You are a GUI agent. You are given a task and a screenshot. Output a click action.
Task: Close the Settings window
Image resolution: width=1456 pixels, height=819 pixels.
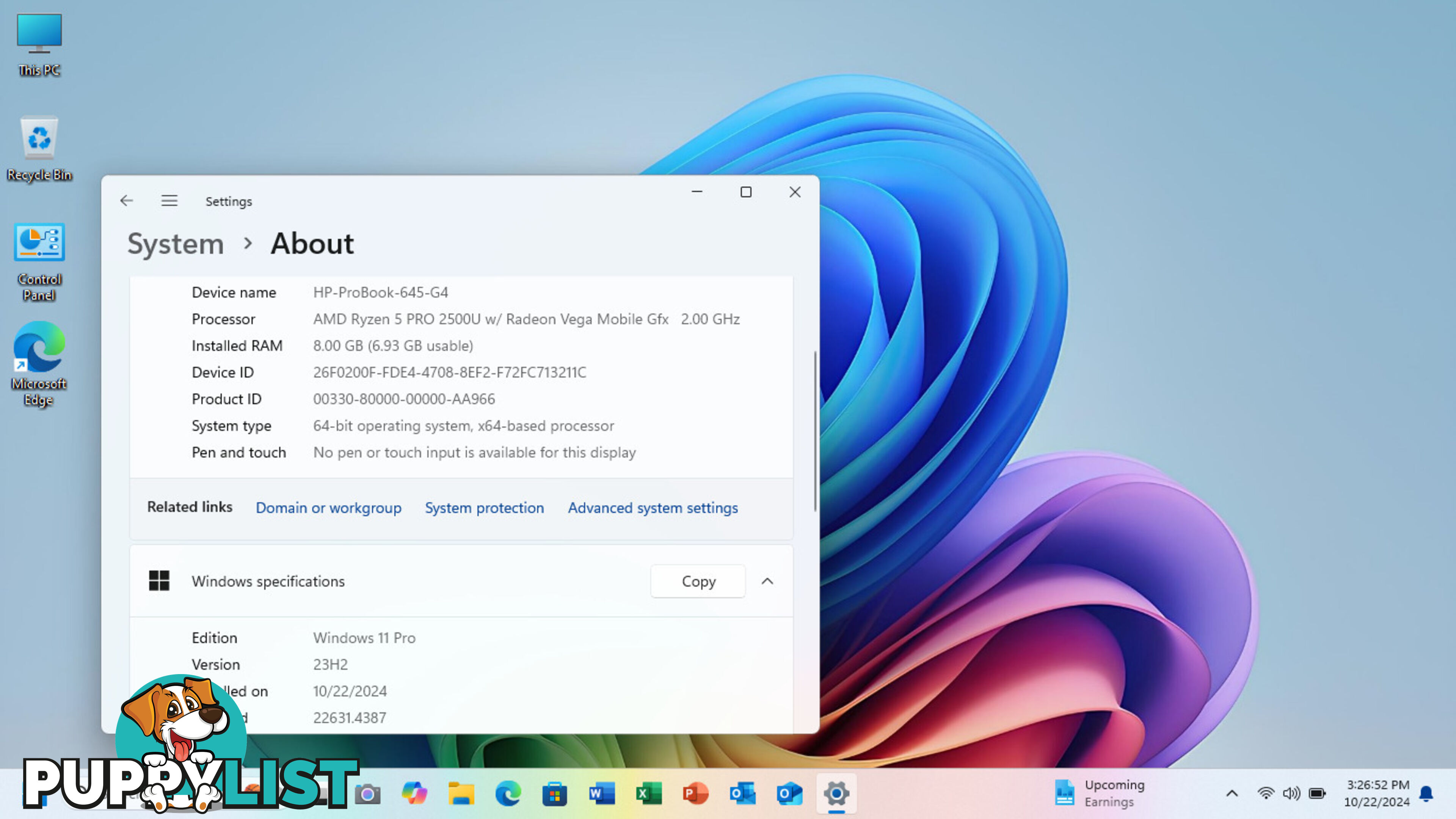795,192
